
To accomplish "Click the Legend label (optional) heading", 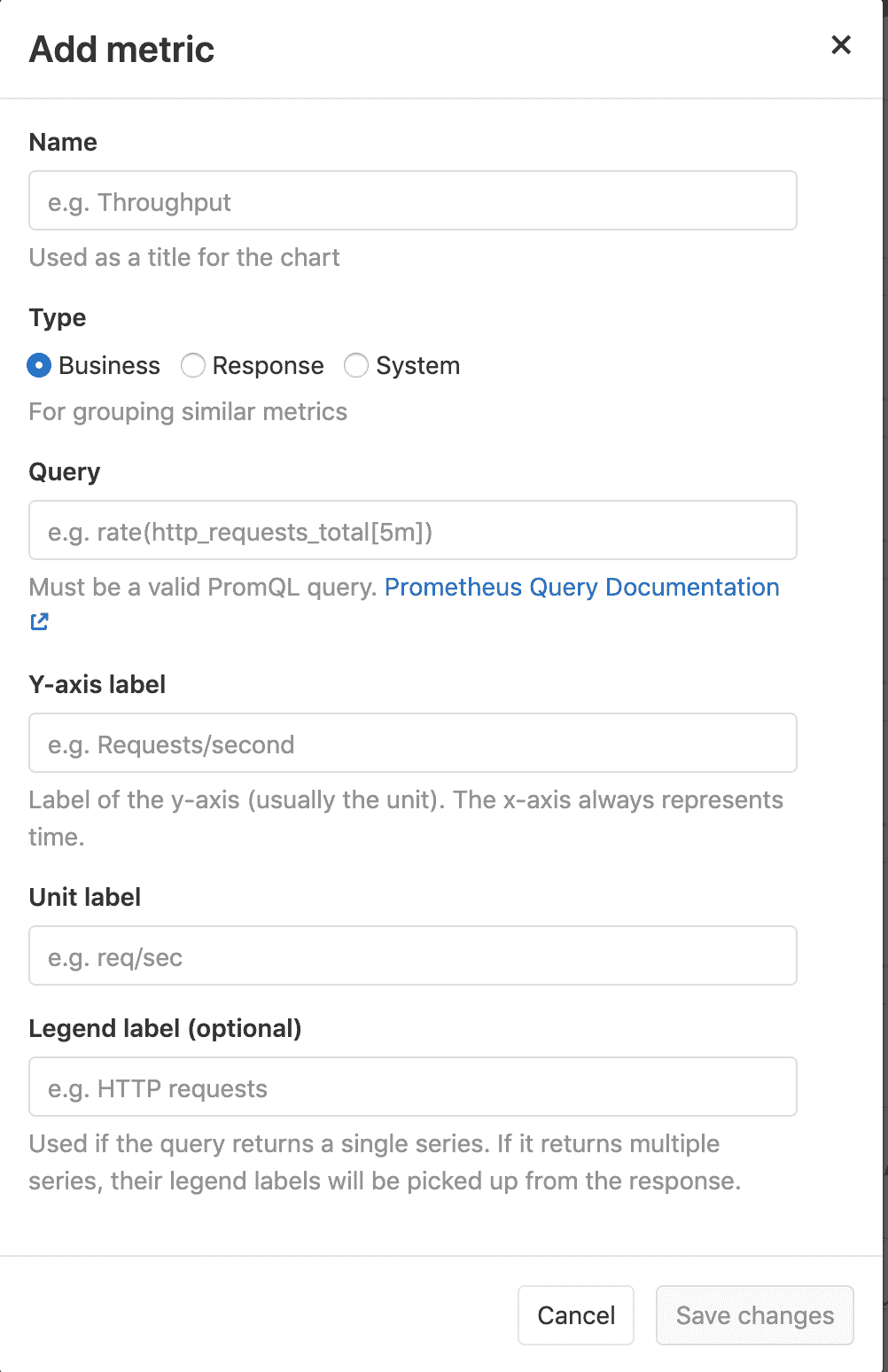I will tap(166, 1028).
